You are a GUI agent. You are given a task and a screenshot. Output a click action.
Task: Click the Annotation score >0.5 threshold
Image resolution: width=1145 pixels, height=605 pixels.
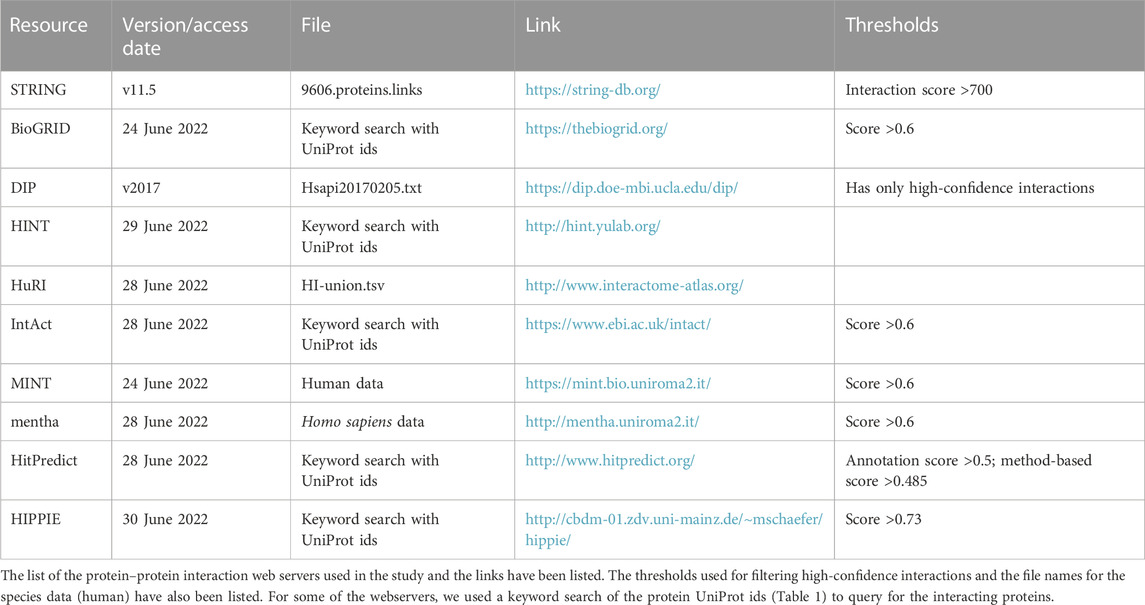(x=968, y=471)
